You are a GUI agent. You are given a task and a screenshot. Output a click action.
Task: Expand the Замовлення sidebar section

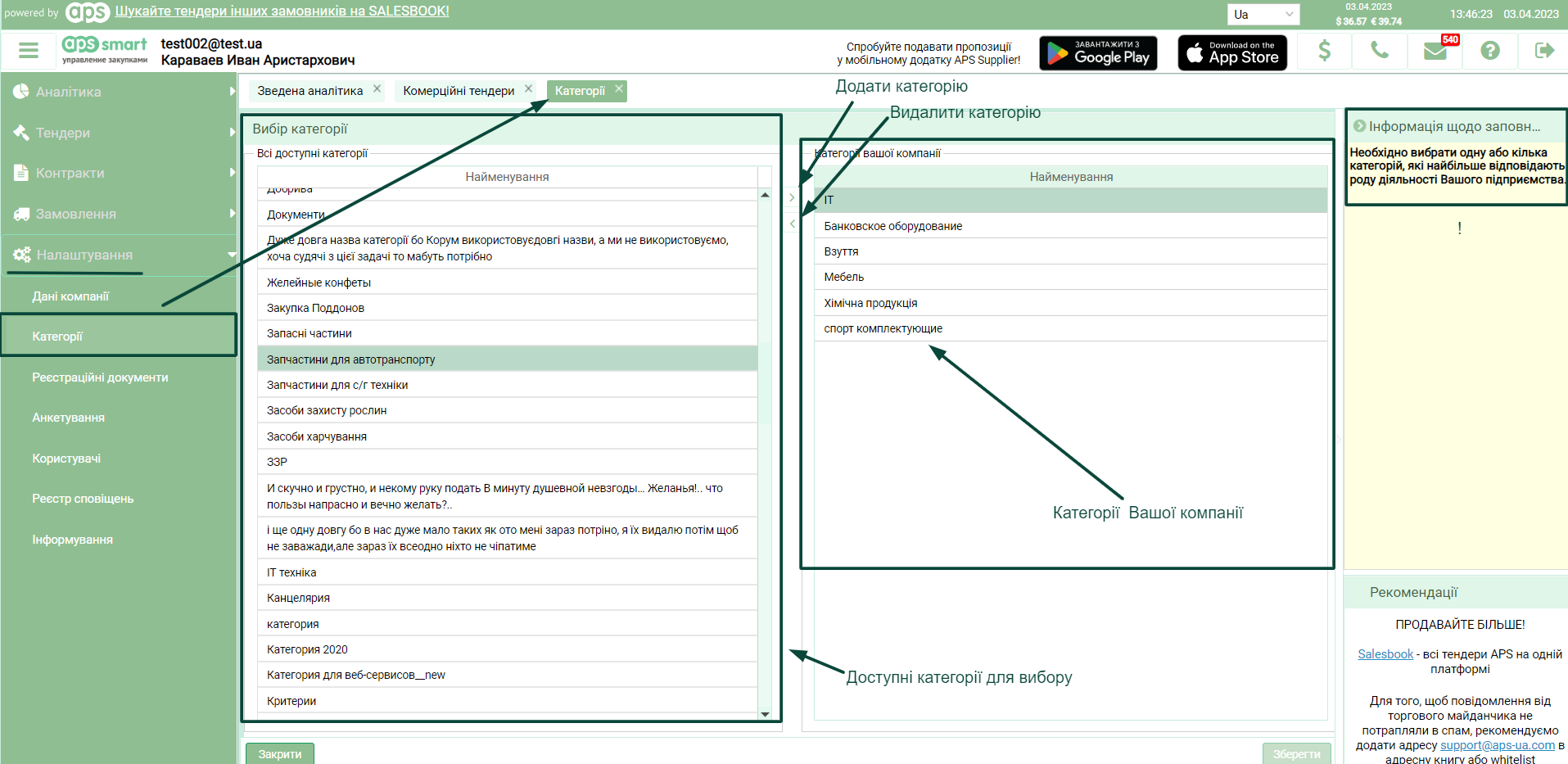tap(119, 214)
